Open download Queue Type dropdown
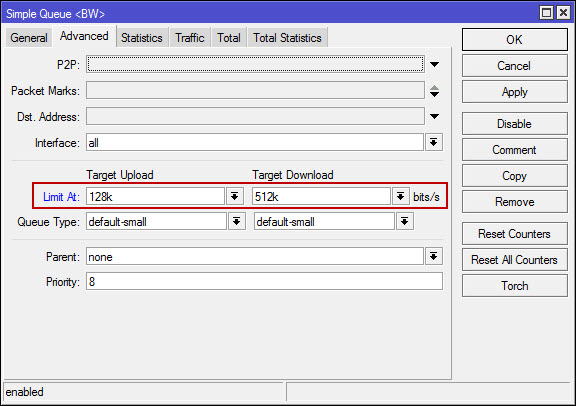Image resolution: width=576 pixels, height=406 pixels. tap(405, 221)
